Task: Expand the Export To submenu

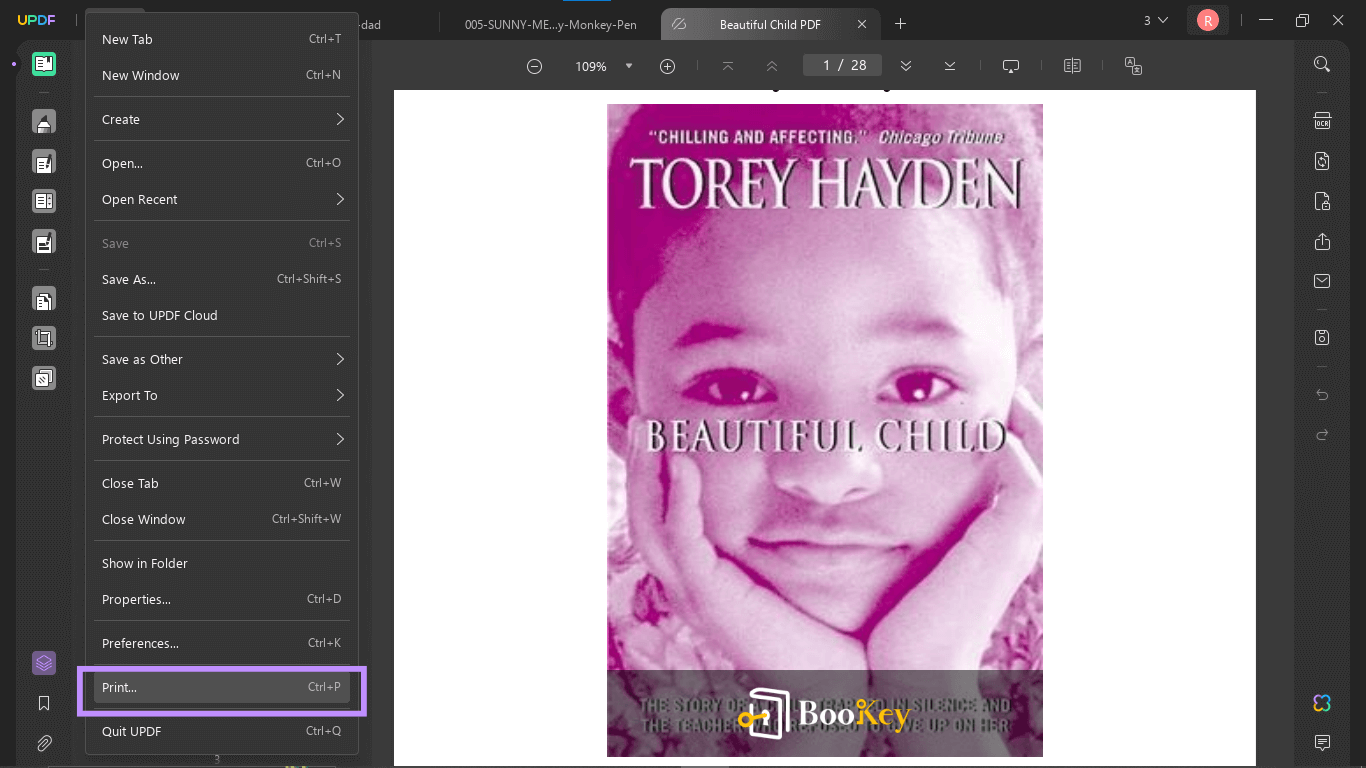Action: point(221,395)
